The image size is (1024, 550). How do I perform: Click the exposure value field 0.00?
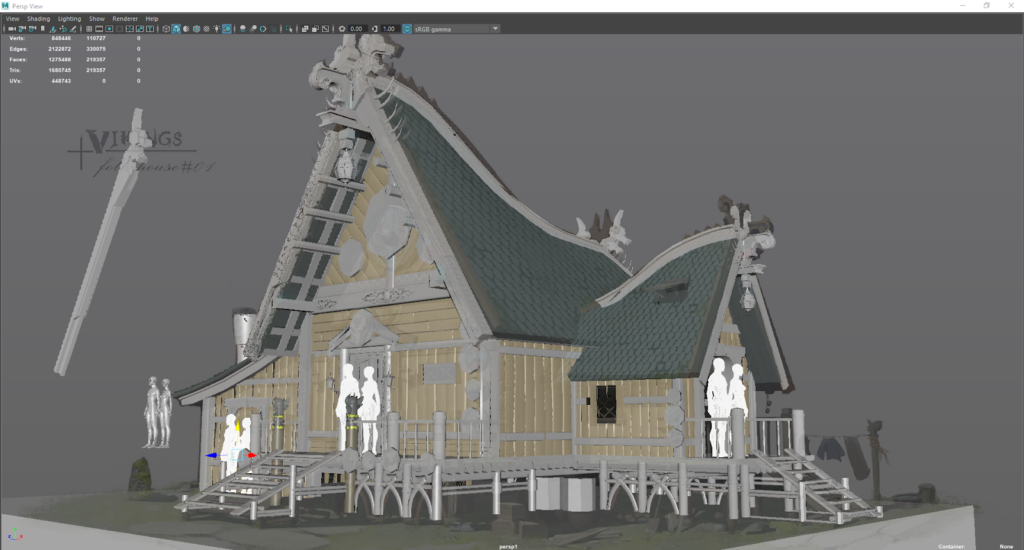click(357, 29)
